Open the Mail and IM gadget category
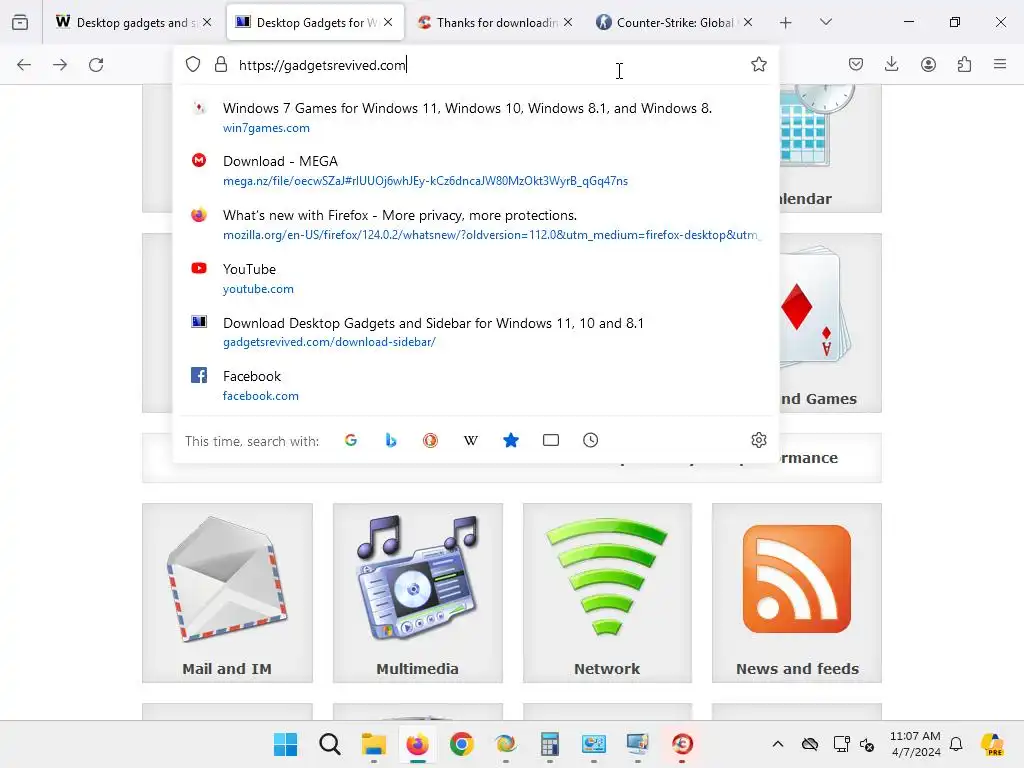The height and width of the screenshot is (768, 1024). click(x=227, y=593)
